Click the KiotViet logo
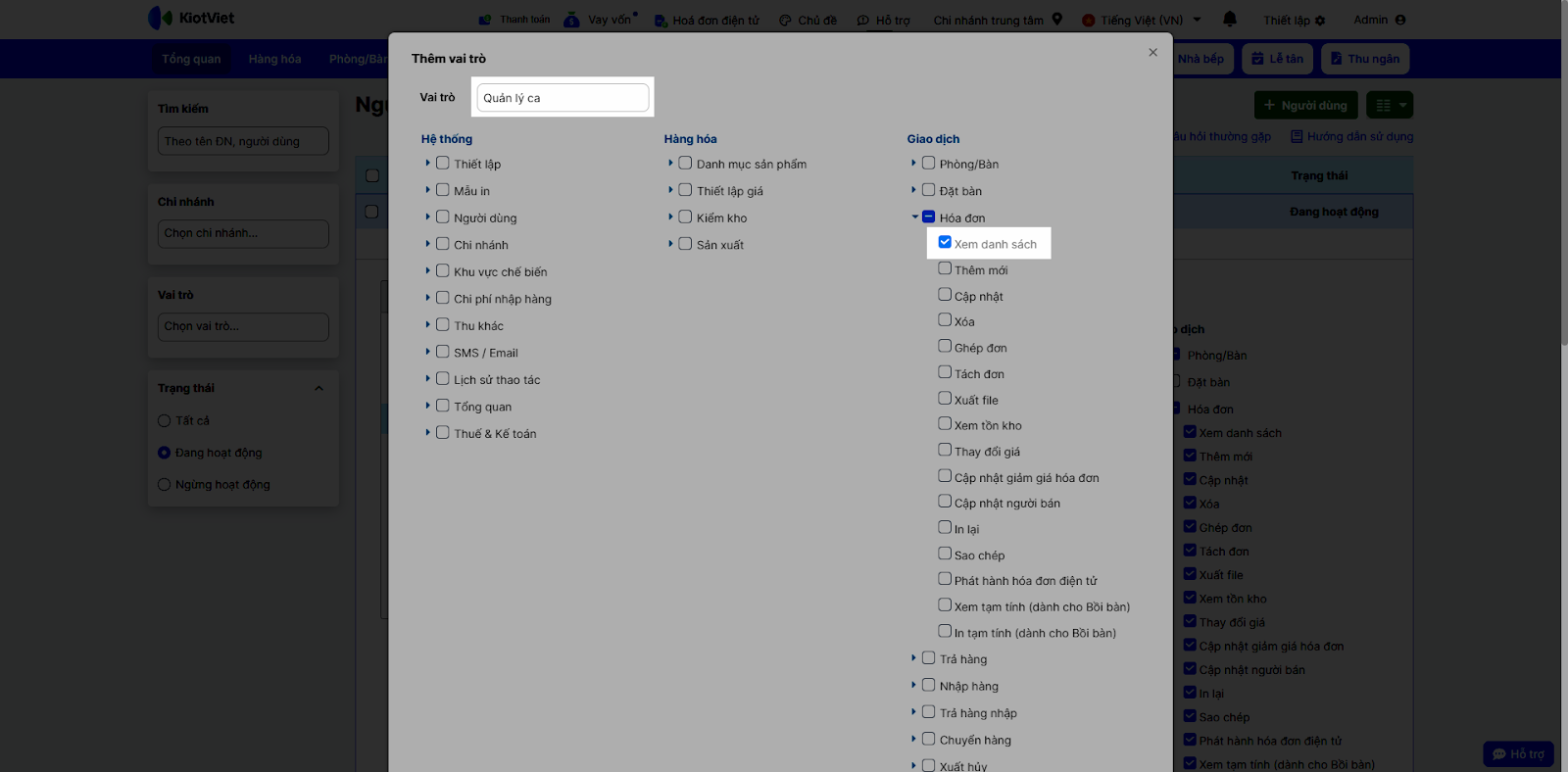This screenshot has width=1568, height=772. 191,18
